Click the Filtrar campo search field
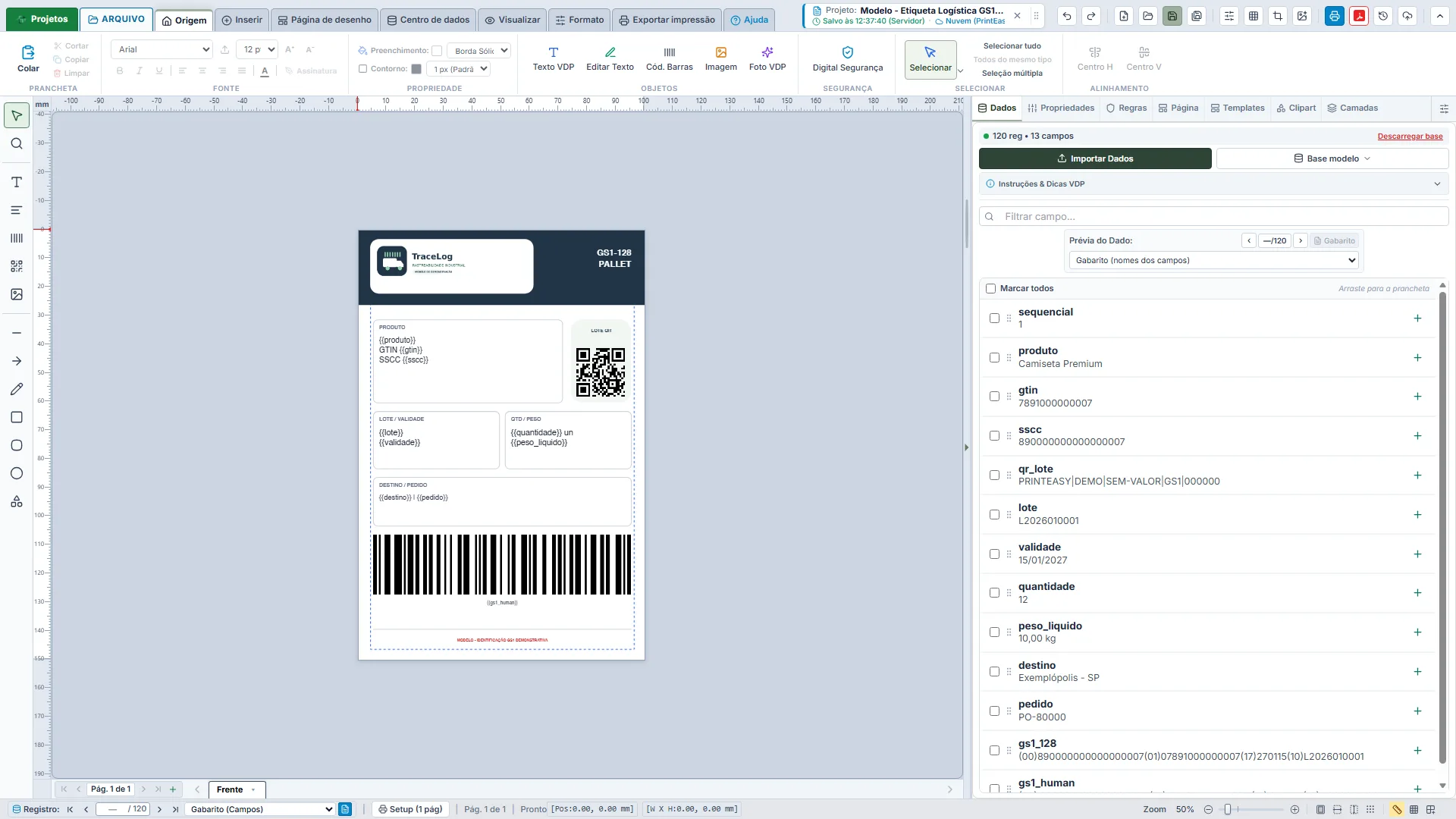The image size is (1456, 819). pyautogui.click(x=1213, y=217)
